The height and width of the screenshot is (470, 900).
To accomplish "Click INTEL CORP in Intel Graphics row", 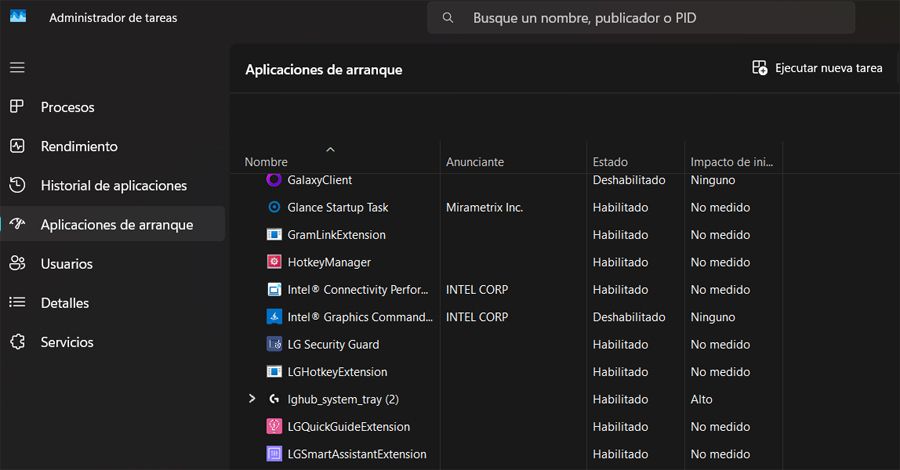I will click(477, 317).
